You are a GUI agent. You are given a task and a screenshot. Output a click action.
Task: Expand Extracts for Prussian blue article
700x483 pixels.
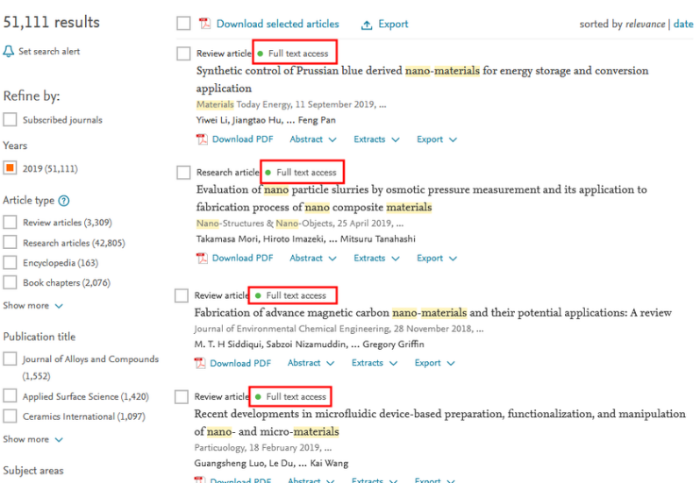[x=376, y=139]
